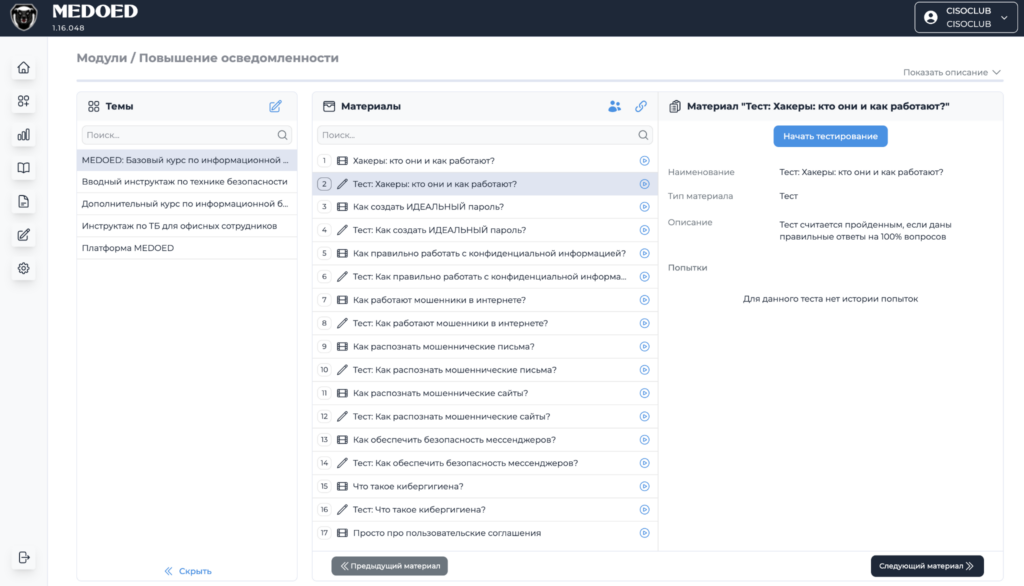Open the edit pencil icon in sidebar
Image resolution: width=1024 pixels, height=586 pixels.
[24, 235]
